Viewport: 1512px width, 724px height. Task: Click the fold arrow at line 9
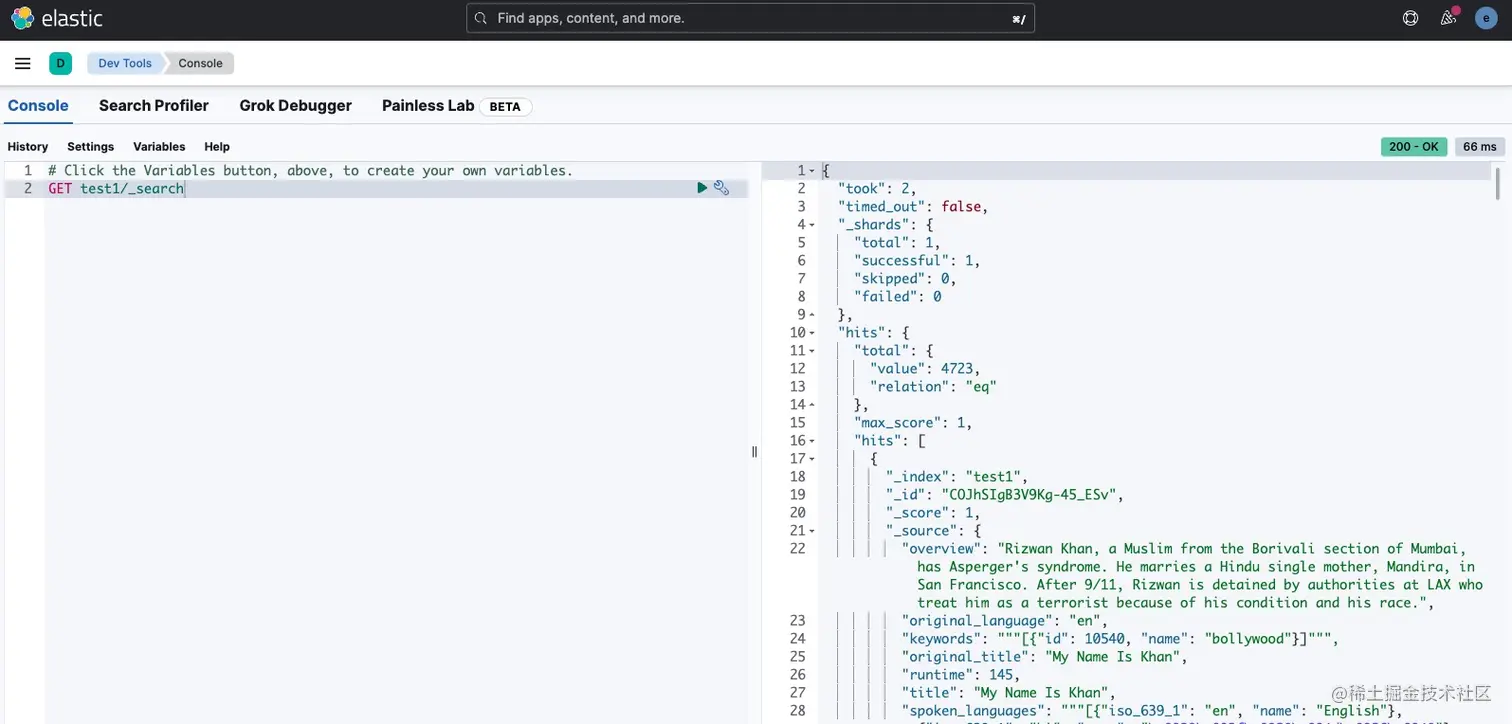812,315
